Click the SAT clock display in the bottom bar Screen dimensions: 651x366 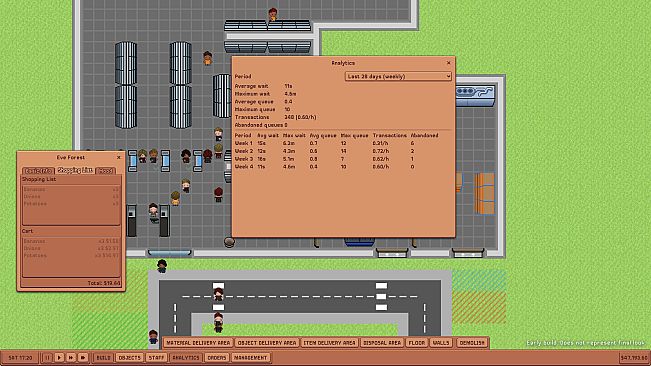coord(20,357)
